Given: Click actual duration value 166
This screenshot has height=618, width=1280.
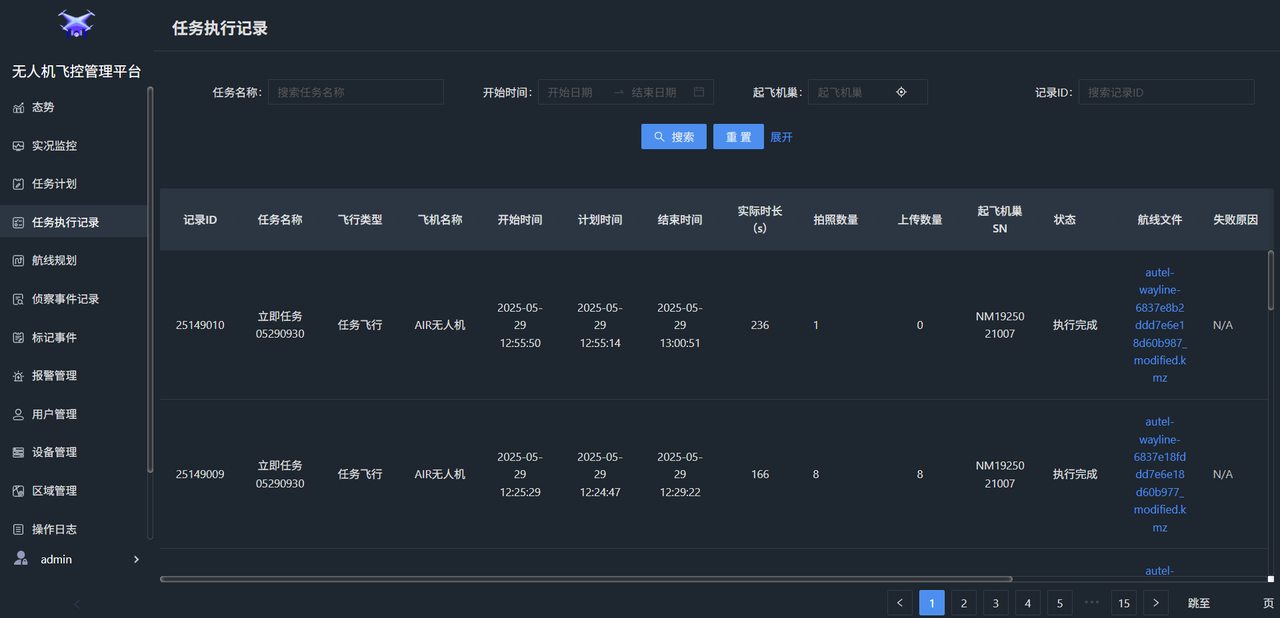Looking at the screenshot, I should [760, 474].
